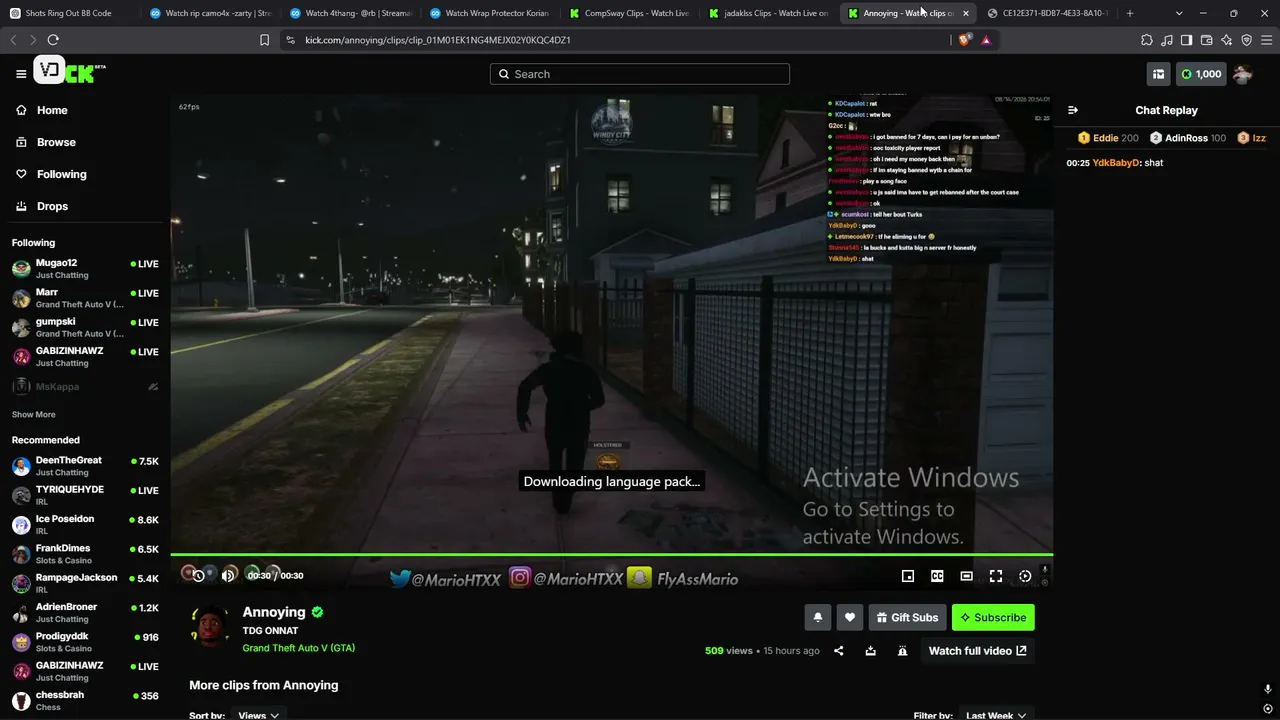Close the active Annoying clips tab
This screenshot has height=720, width=1280.
965,13
